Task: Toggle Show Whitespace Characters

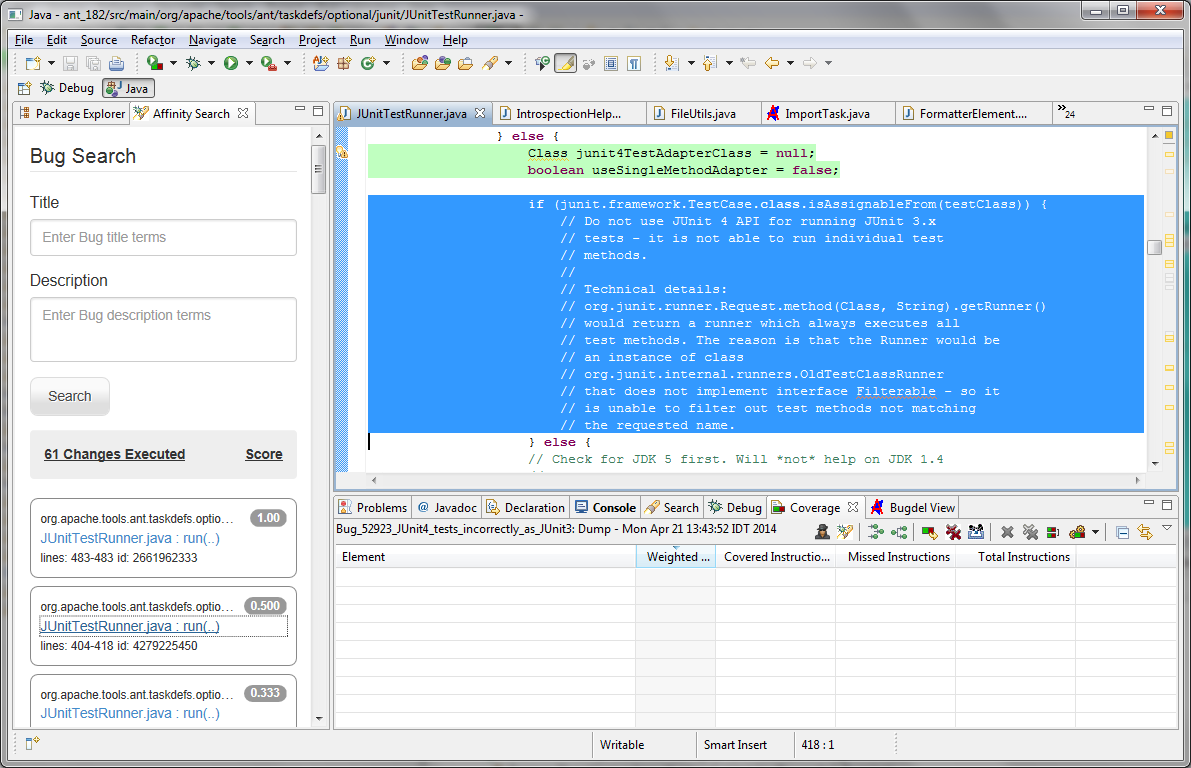Action: 633,63
